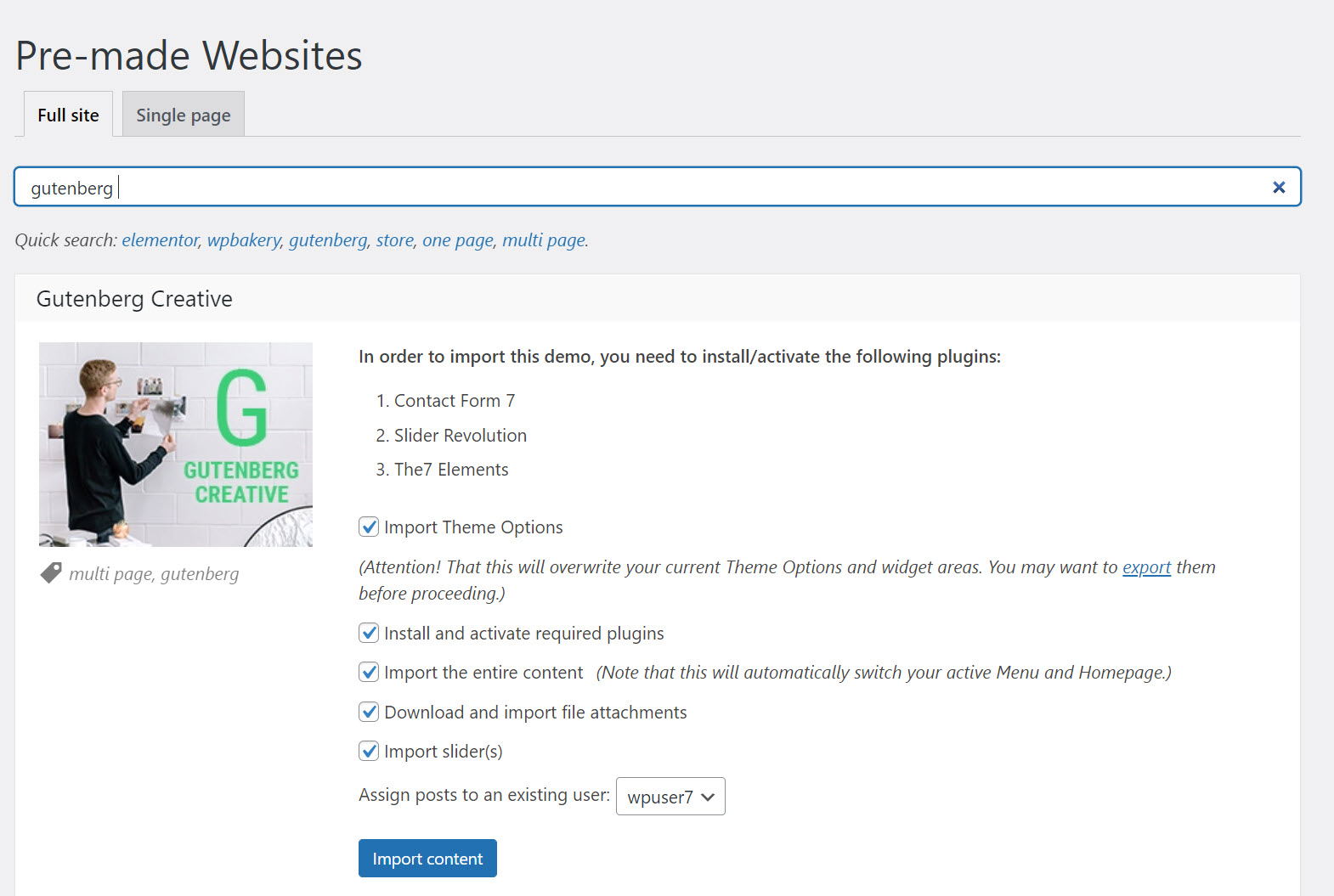
Task: Switch to the Single page tab
Action: [184, 115]
